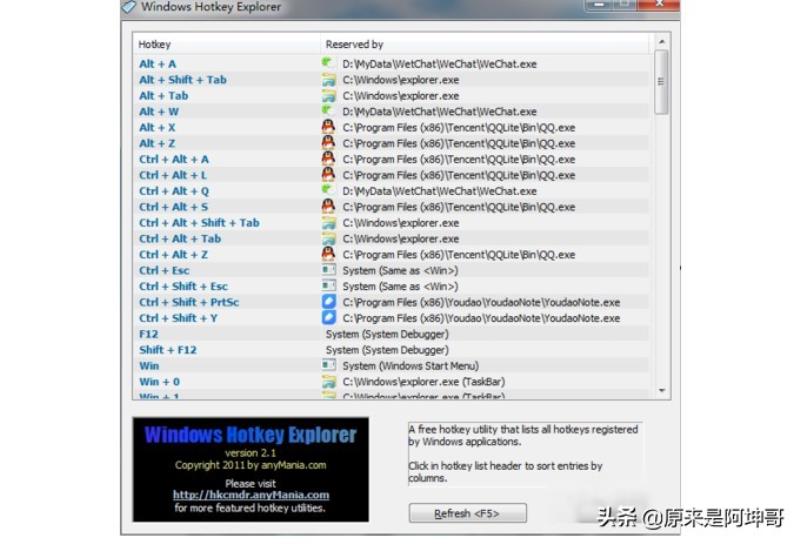Click the scrollbar up arrow
Screen dimensions: 800x544
(661, 41)
